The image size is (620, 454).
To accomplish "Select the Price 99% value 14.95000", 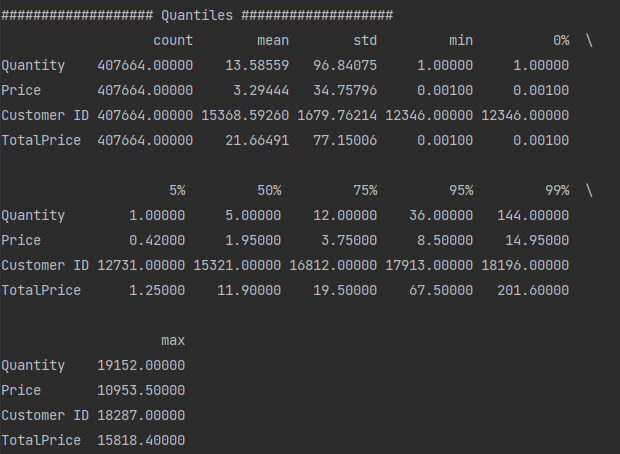I will (537, 240).
